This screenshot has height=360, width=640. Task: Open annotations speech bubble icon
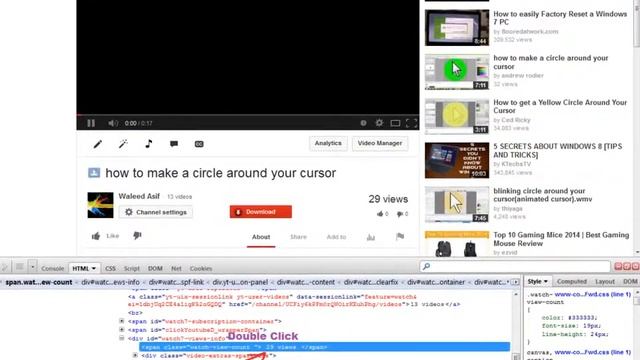[x=174, y=144]
